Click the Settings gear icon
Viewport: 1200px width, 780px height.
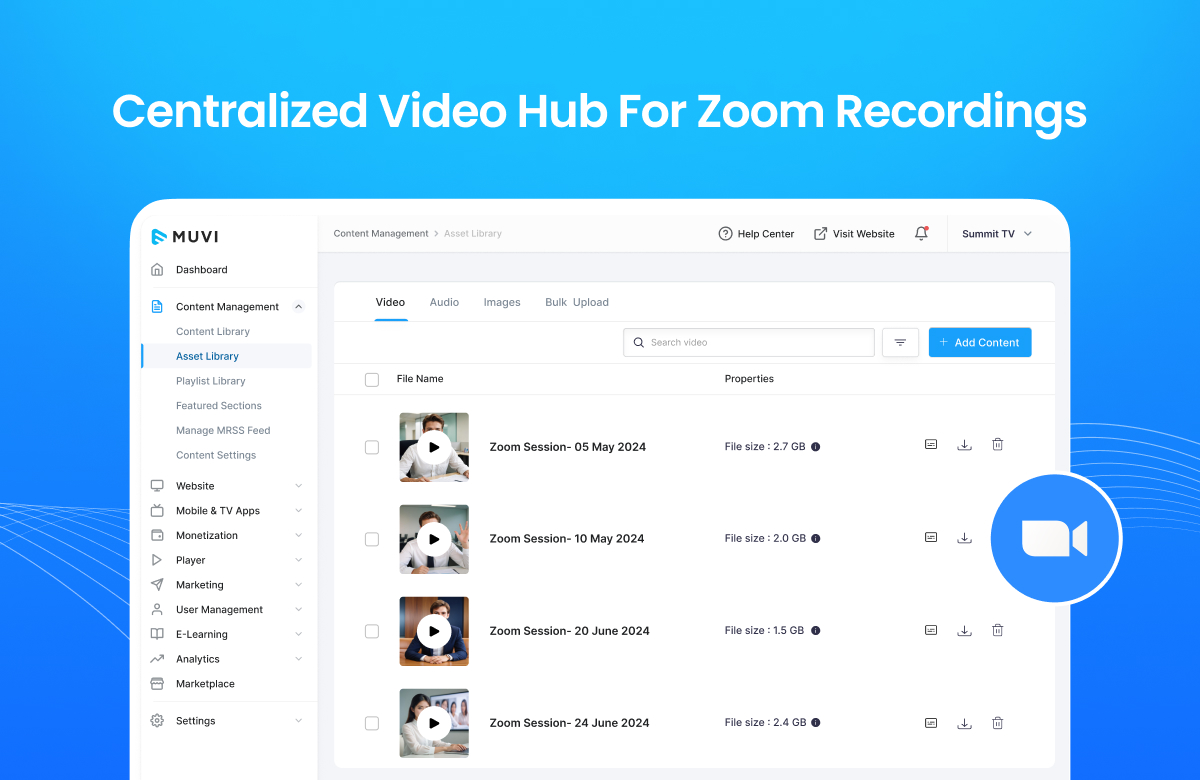click(x=157, y=721)
